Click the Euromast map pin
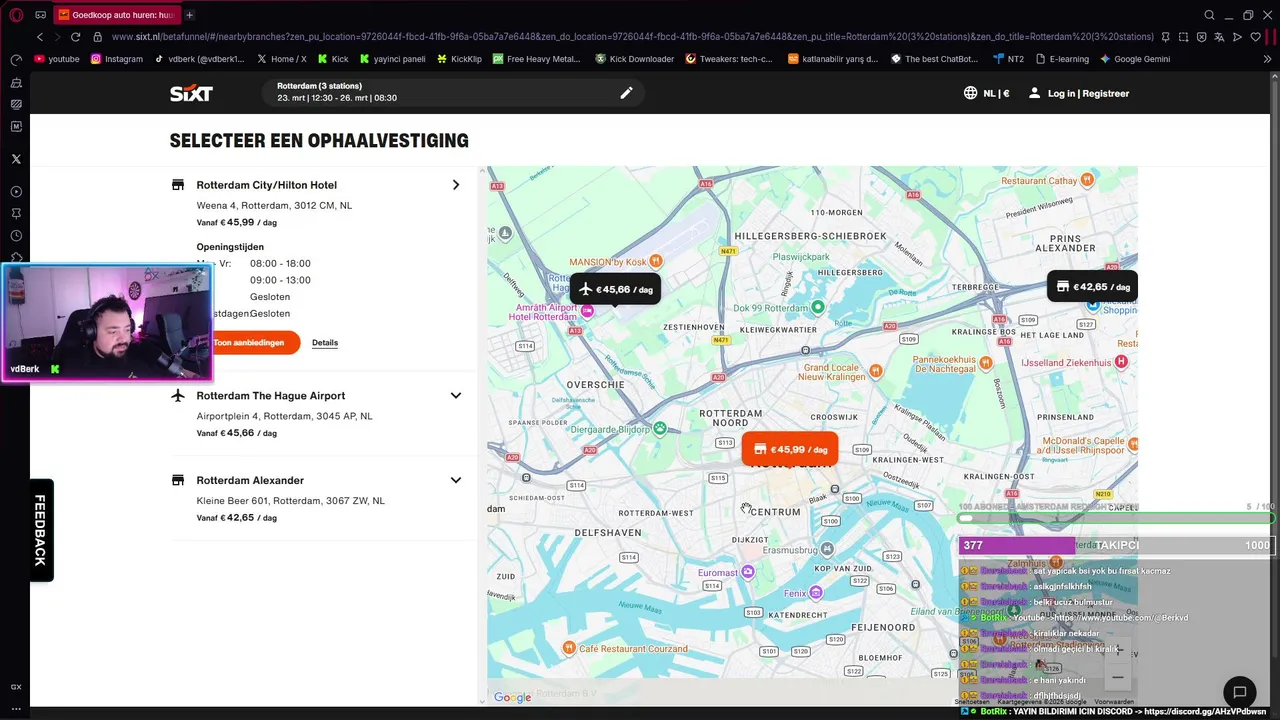This screenshot has height=720, width=1280. 748,572
